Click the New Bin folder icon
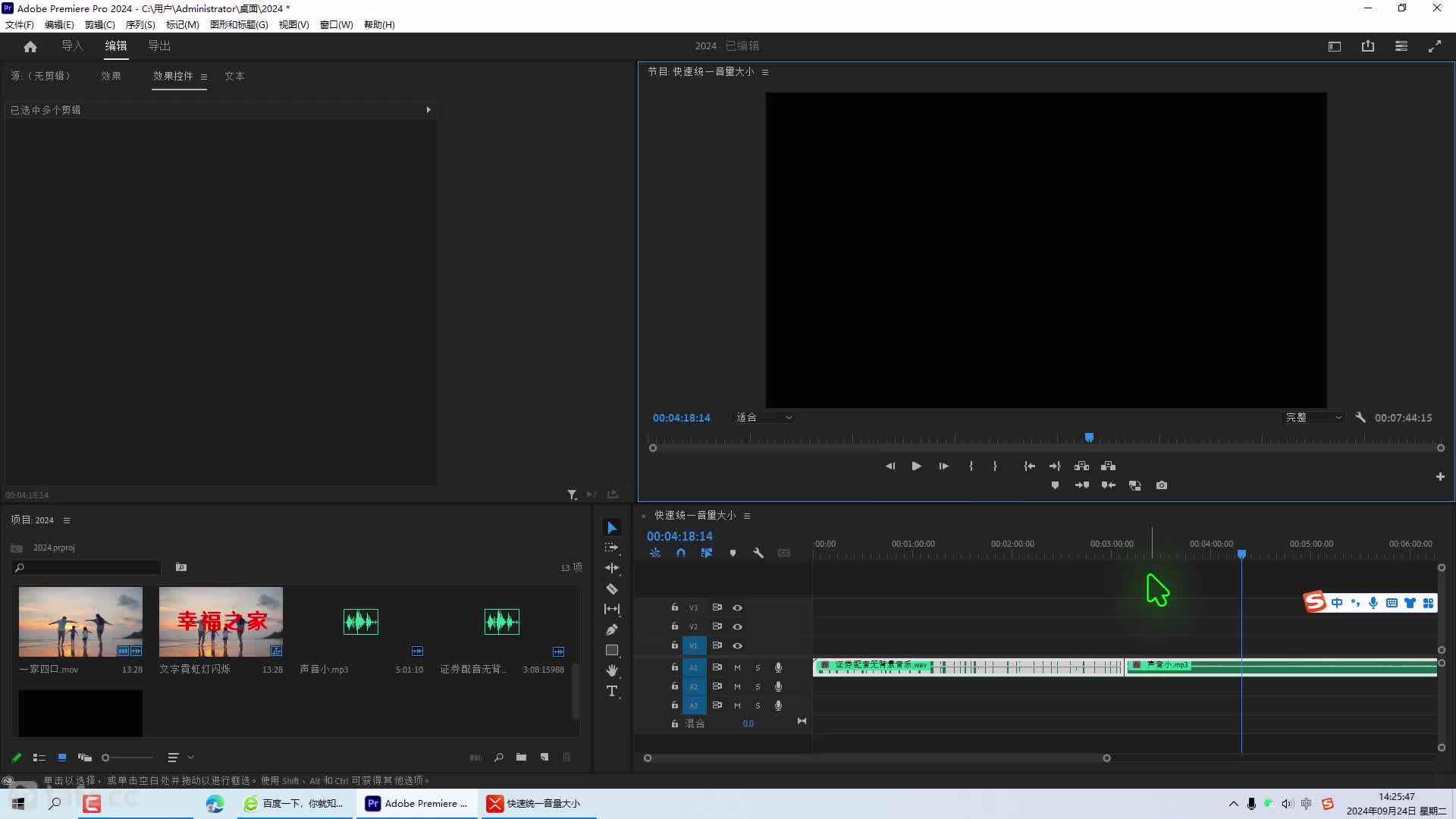The height and width of the screenshot is (819, 1456). [521, 757]
